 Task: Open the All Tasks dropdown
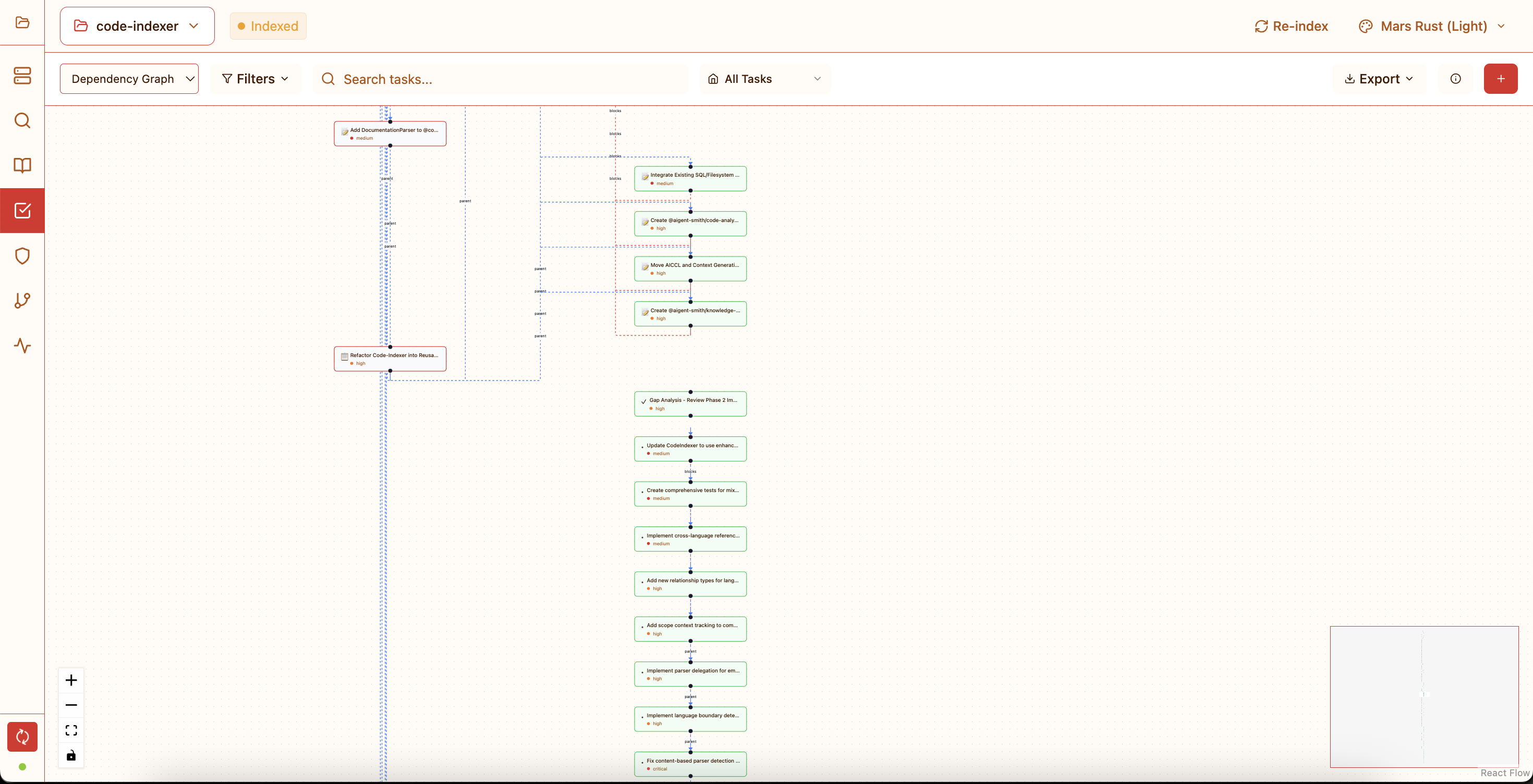(764, 79)
